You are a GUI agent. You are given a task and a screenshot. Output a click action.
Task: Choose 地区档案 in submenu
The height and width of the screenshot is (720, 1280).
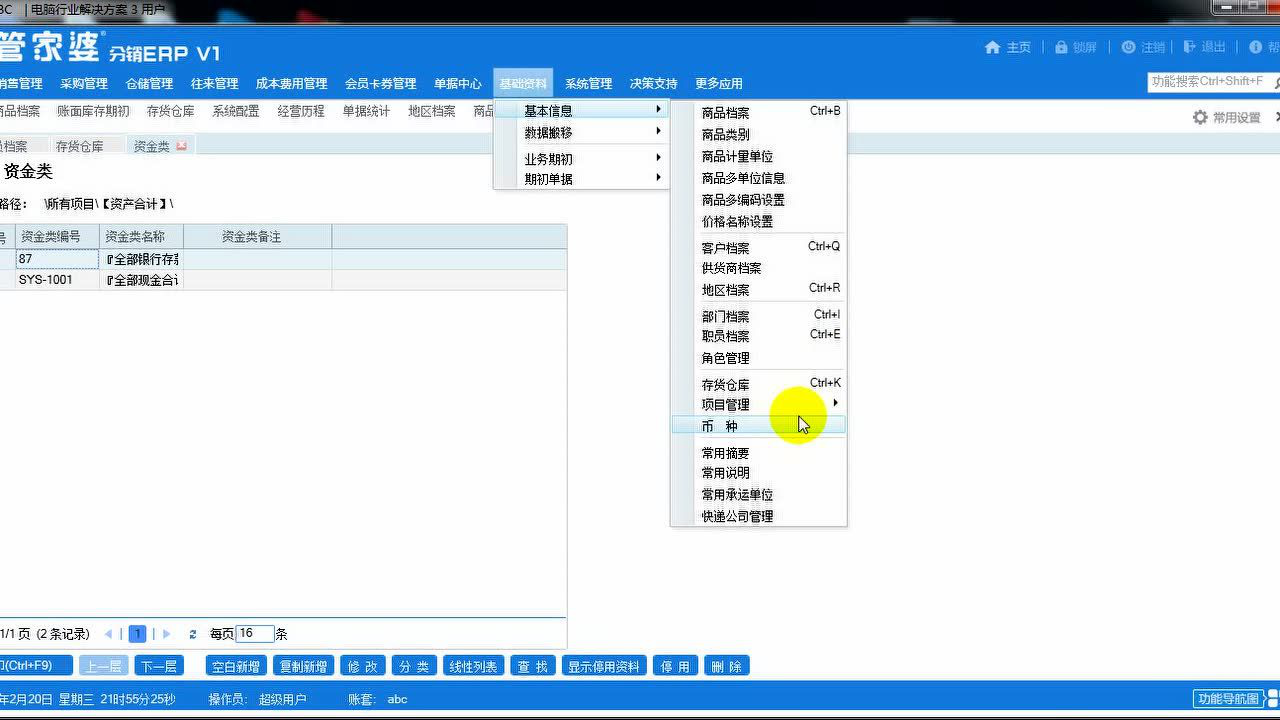click(758, 290)
